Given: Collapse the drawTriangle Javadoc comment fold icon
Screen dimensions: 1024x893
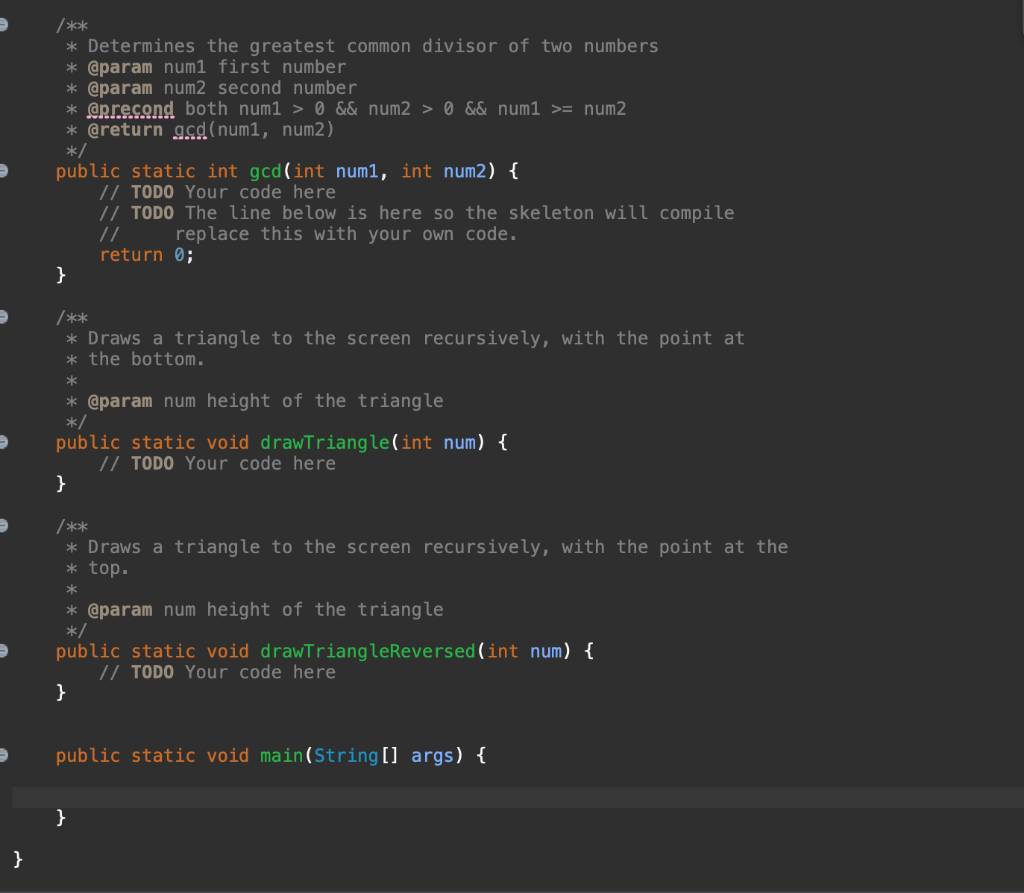Looking at the screenshot, I should (x=4, y=316).
